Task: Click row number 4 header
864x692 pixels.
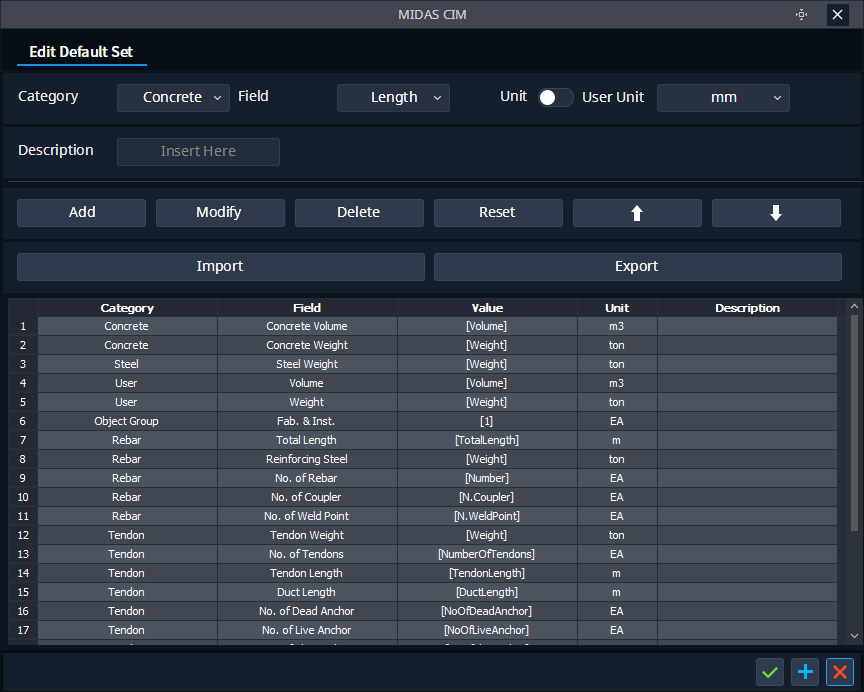Action: coord(23,383)
